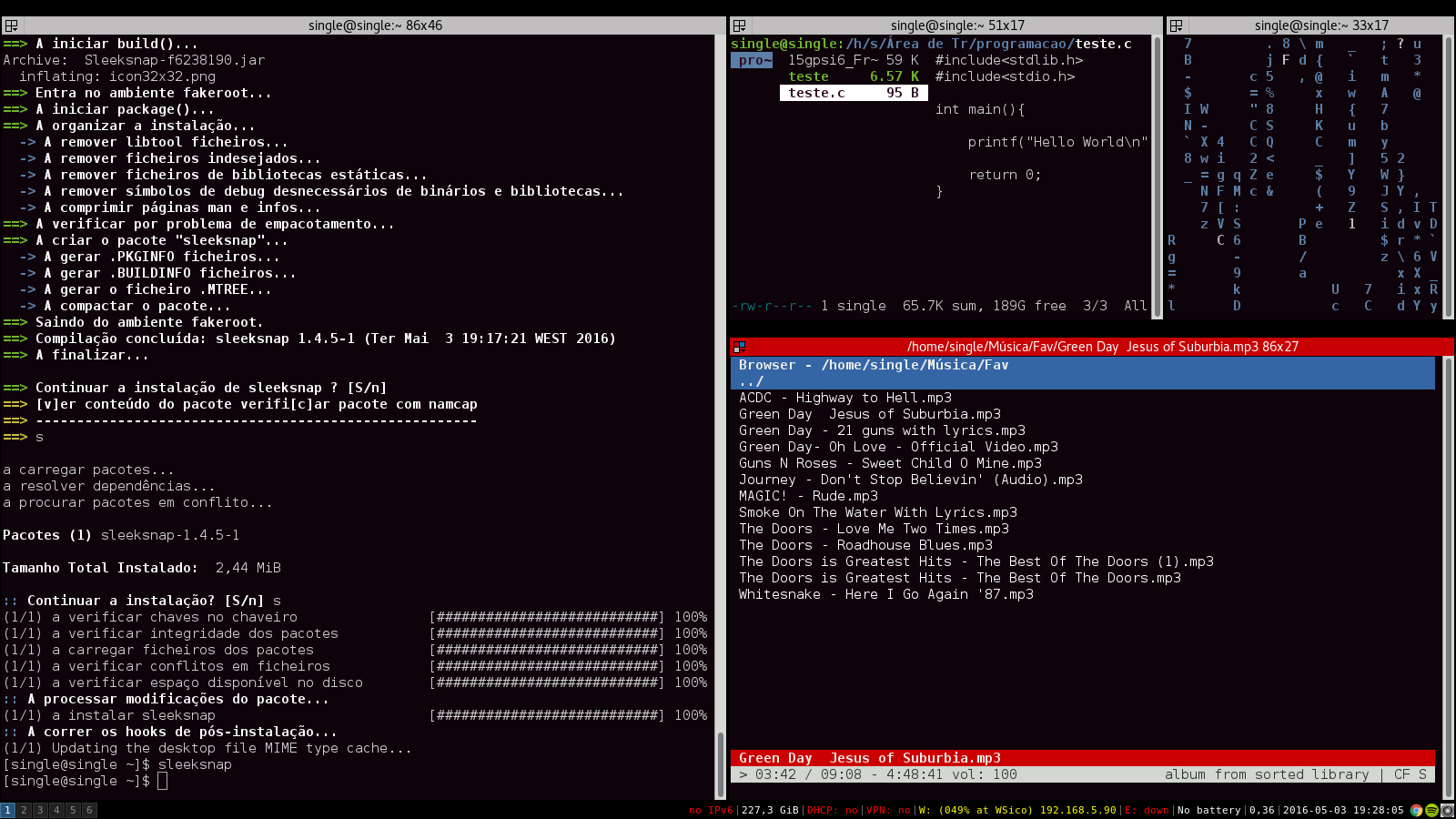Click the grey circular tray icon
The width and height of the screenshot is (1456, 819).
[1447, 810]
